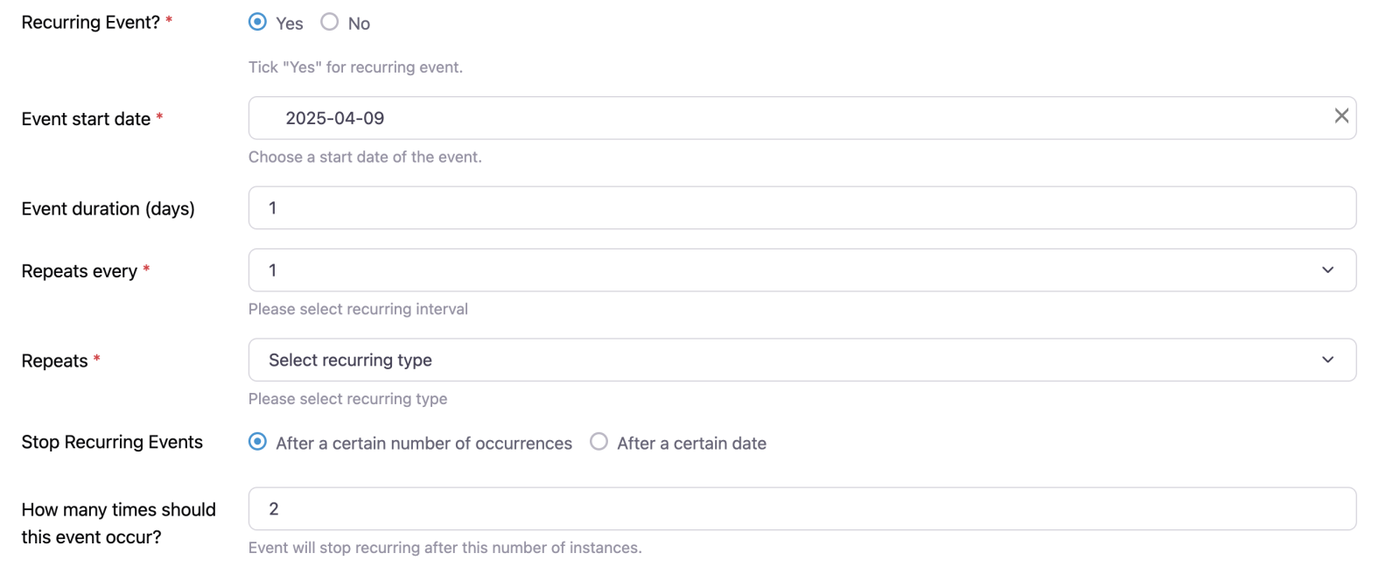This screenshot has width=1400, height=574.
Task: Click the Event duration (days) label
Action: 108,209
